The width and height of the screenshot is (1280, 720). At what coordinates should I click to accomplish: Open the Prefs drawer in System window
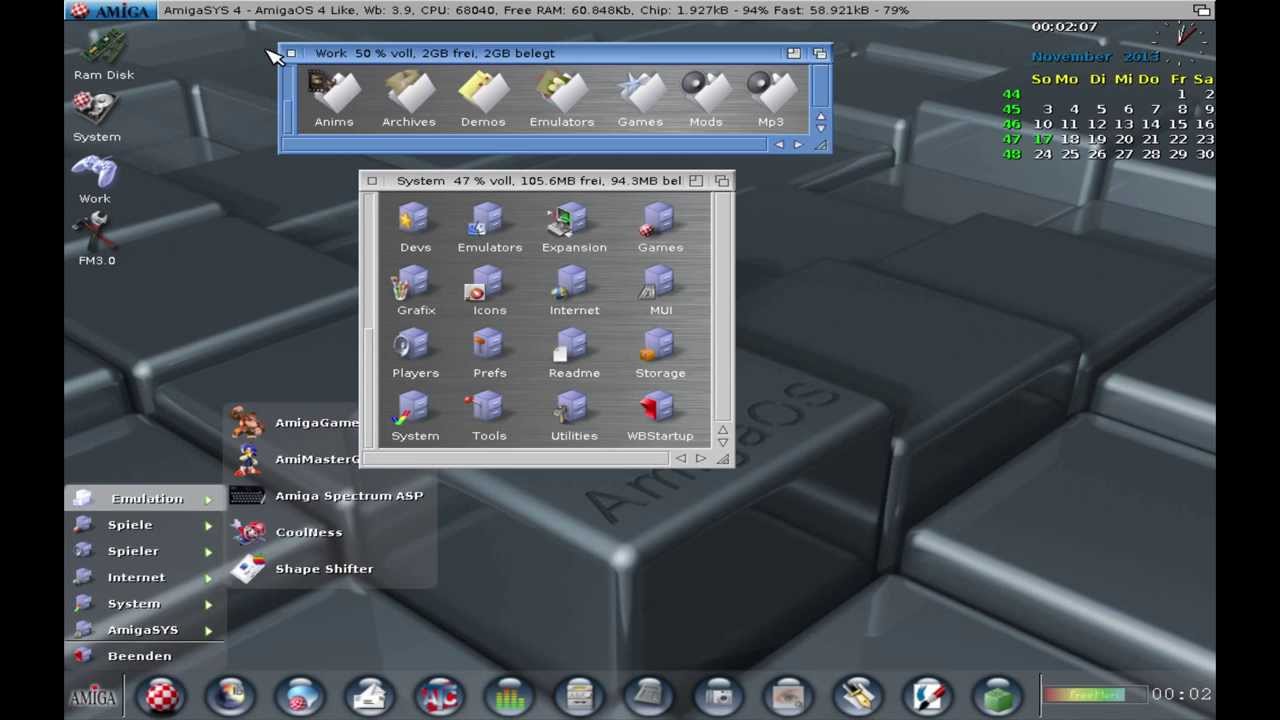coord(489,354)
